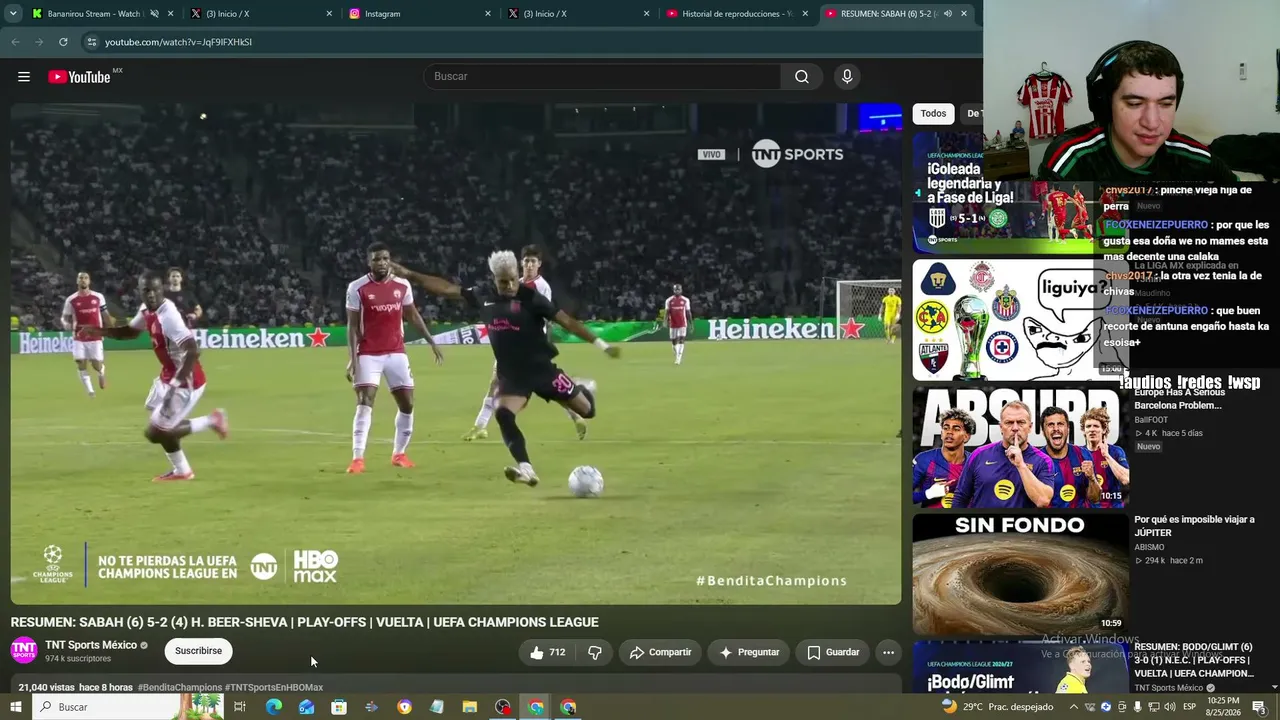Click the youtube.com URL address bar
The width and height of the screenshot is (1280, 720).
[x=530, y=42]
